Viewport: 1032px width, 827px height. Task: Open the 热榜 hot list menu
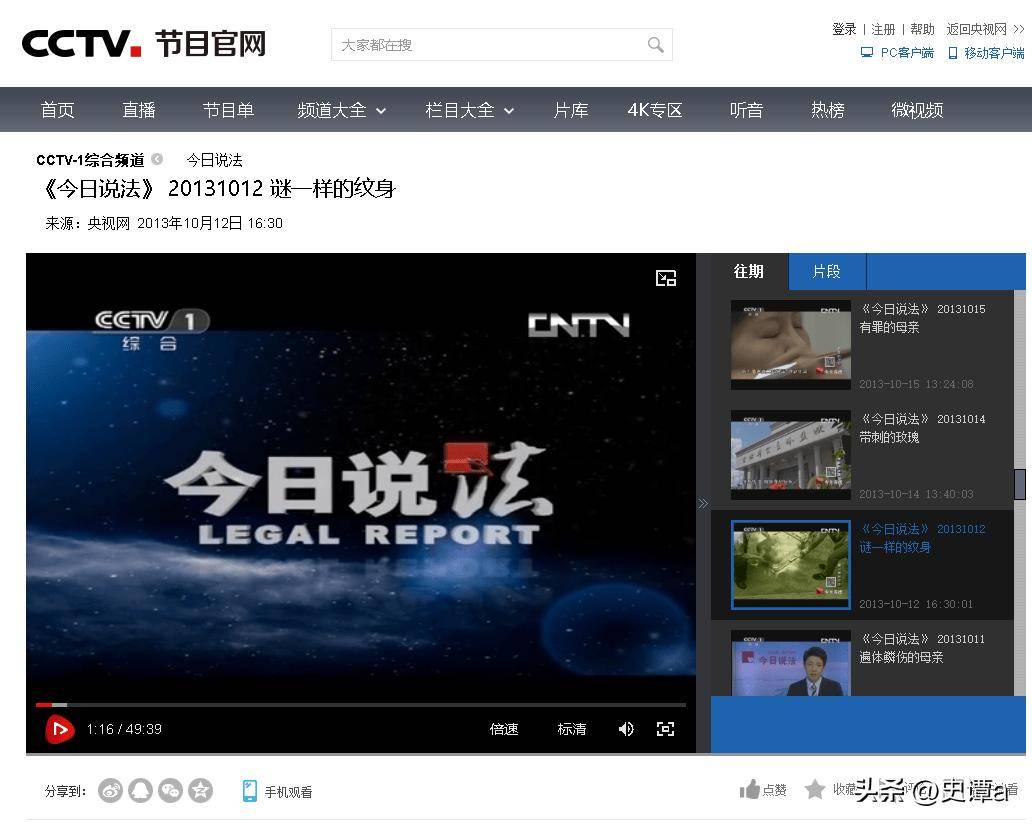(827, 110)
